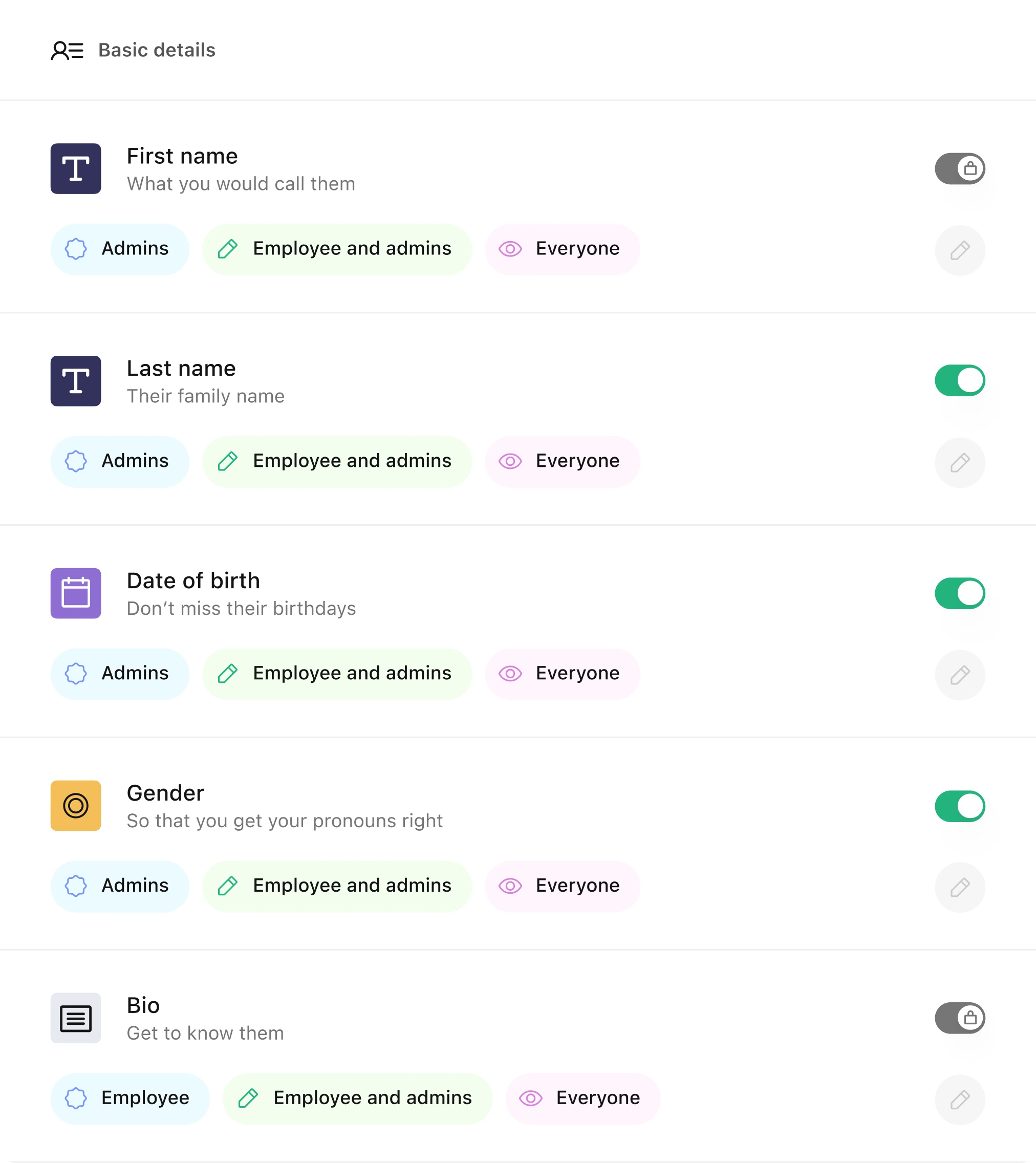Click the Everyone chip under Date of birth

[563, 674]
